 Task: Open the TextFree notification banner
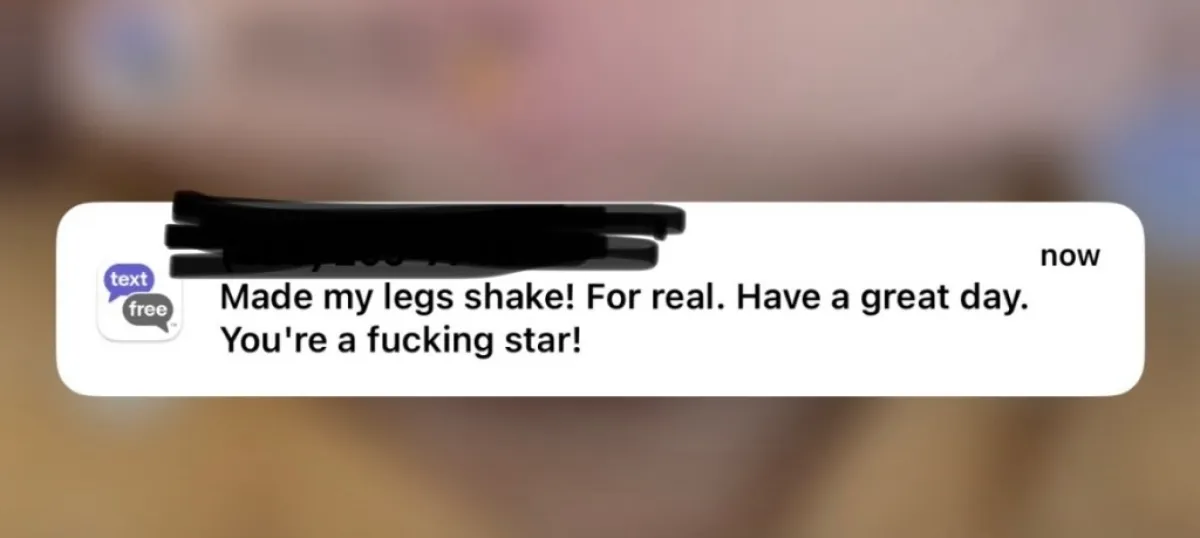600,299
